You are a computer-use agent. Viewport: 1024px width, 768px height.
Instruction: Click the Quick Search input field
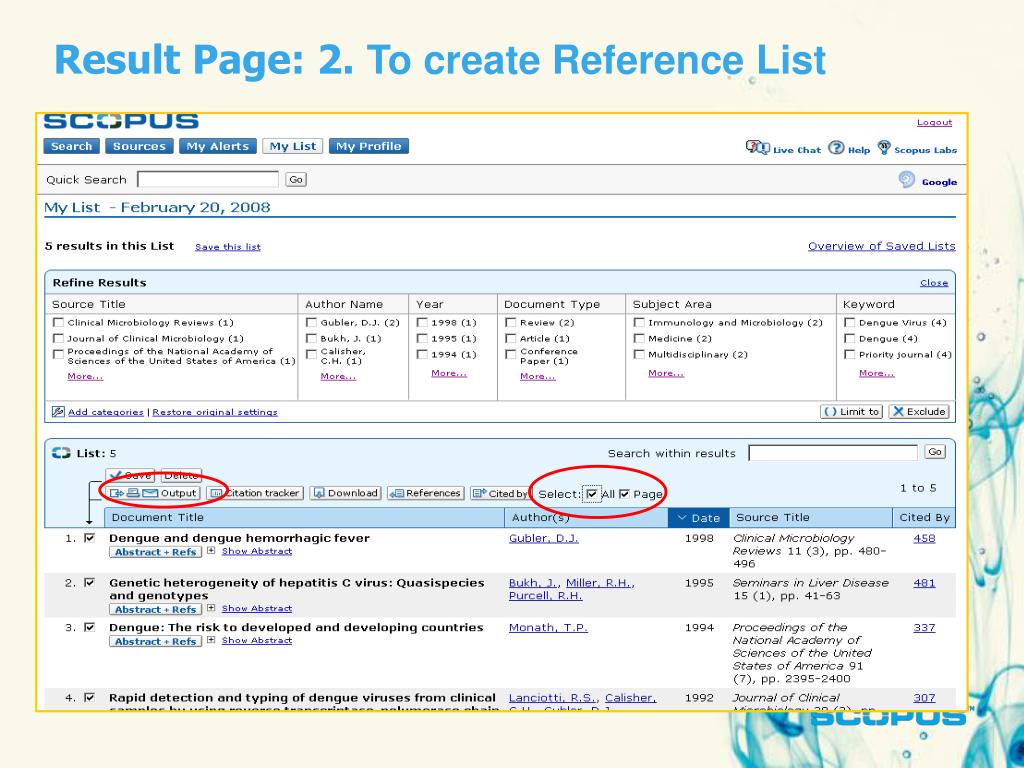208,180
